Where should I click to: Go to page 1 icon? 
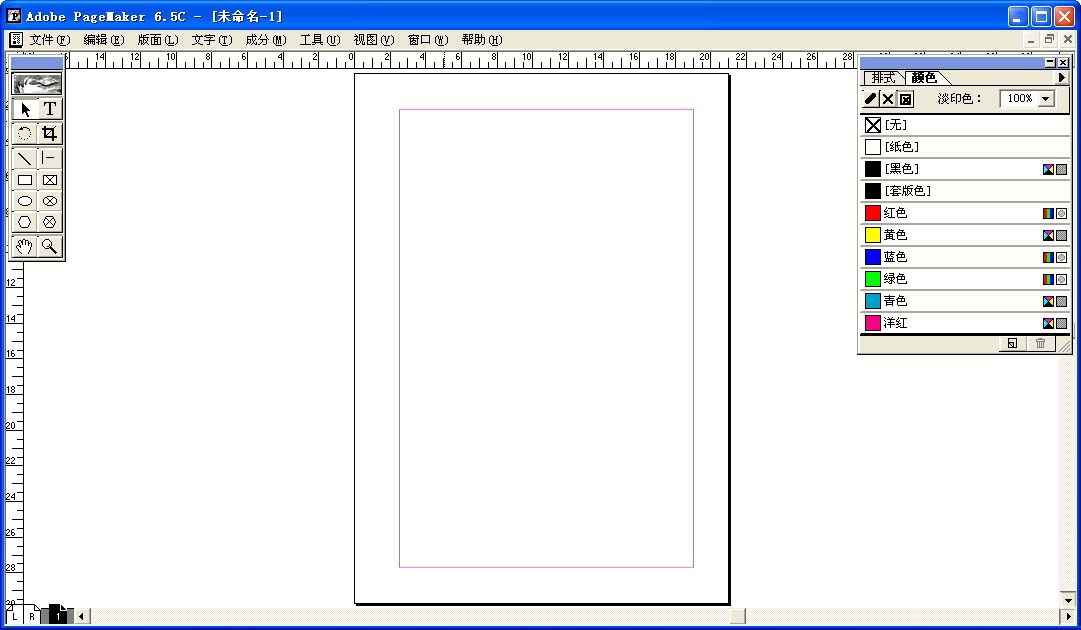[x=59, y=616]
